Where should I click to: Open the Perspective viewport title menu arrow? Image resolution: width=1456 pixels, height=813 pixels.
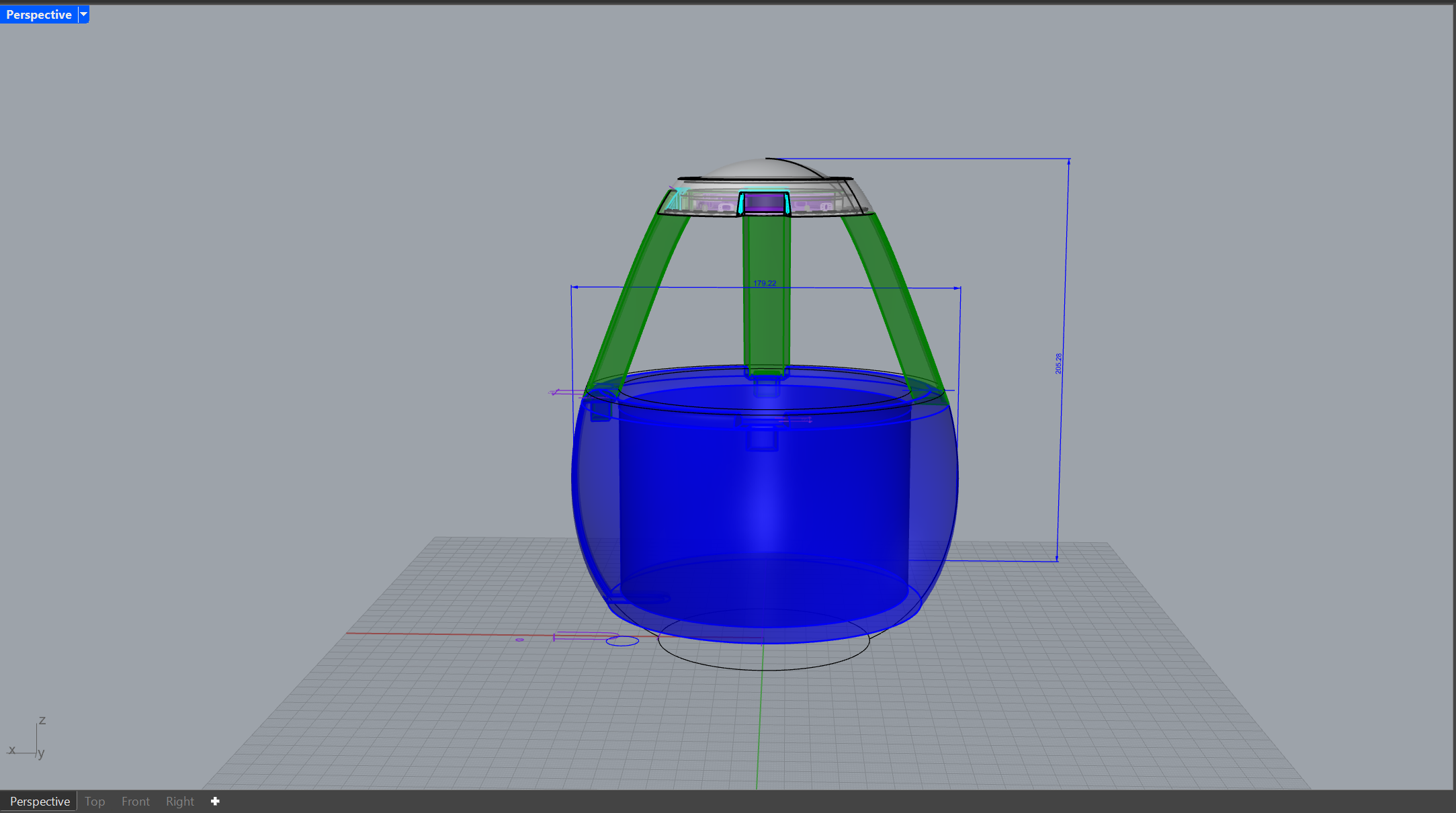tap(84, 14)
